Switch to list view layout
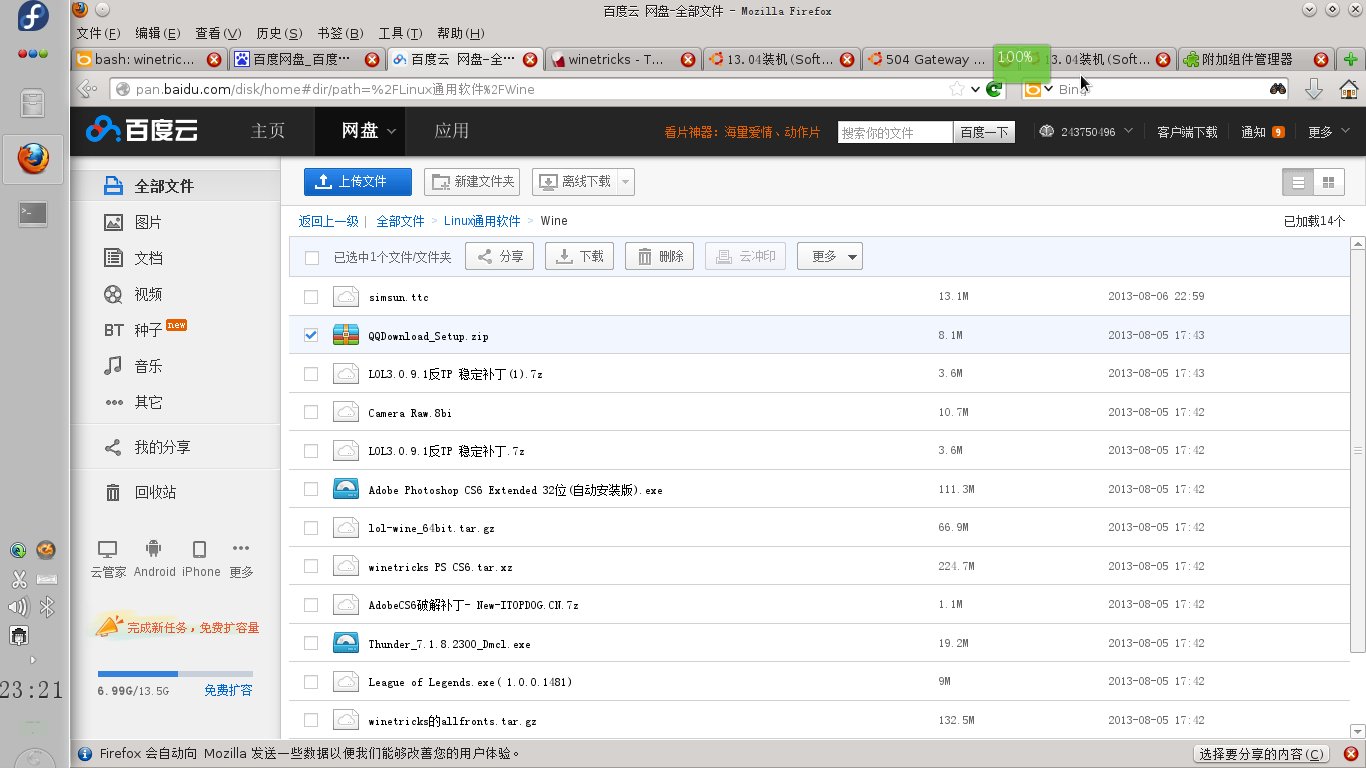 [x=1298, y=182]
